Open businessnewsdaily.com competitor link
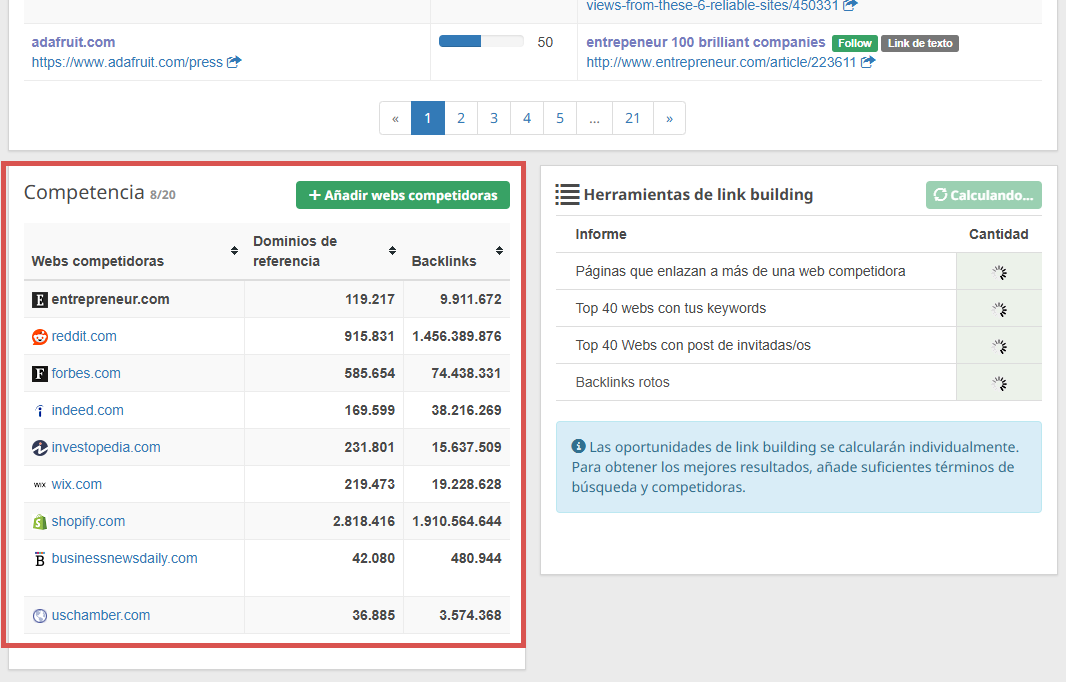1066x682 pixels. [124, 558]
